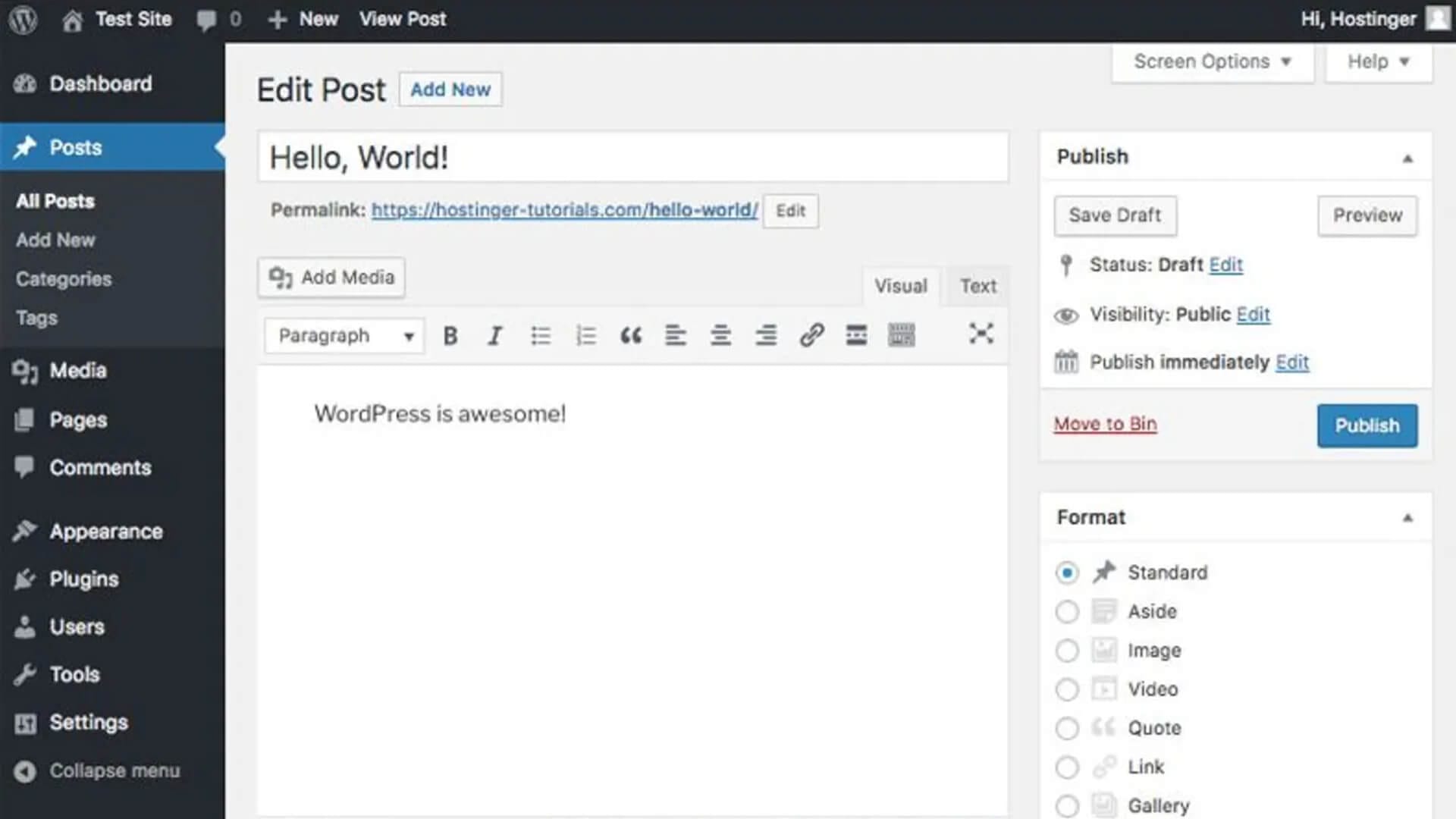Insert a numbered list
This screenshot has width=1456, height=819.
pos(585,334)
